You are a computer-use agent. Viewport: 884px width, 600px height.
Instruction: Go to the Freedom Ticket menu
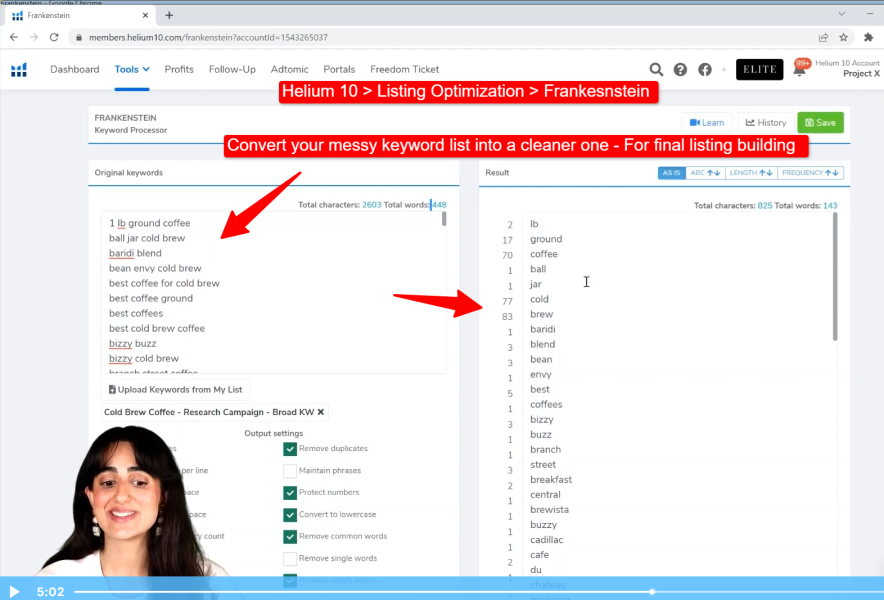point(404,70)
